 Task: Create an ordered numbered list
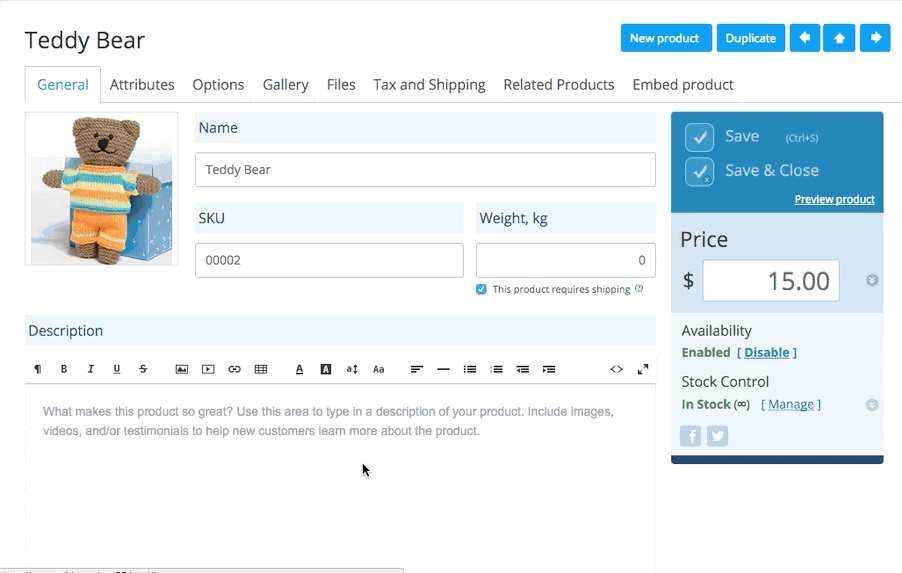tap(496, 369)
